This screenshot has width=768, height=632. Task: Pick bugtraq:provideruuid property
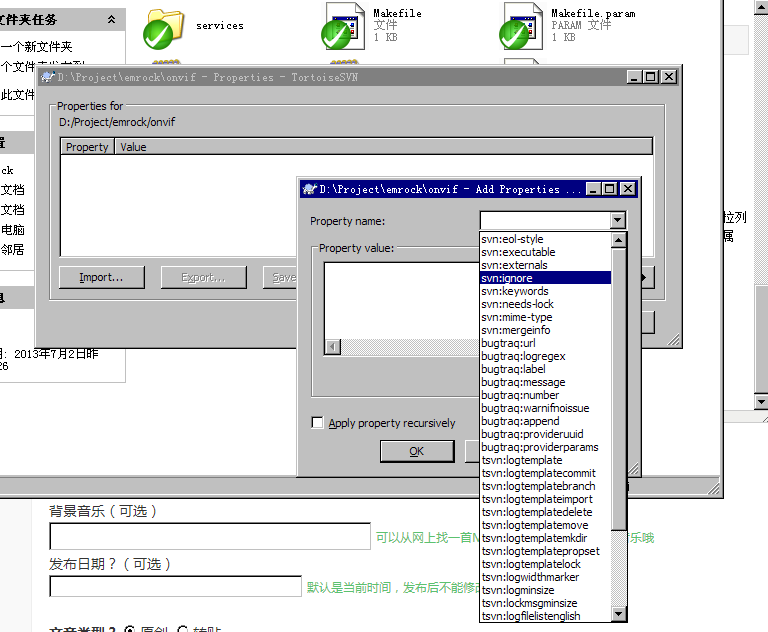click(x=546, y=434)
